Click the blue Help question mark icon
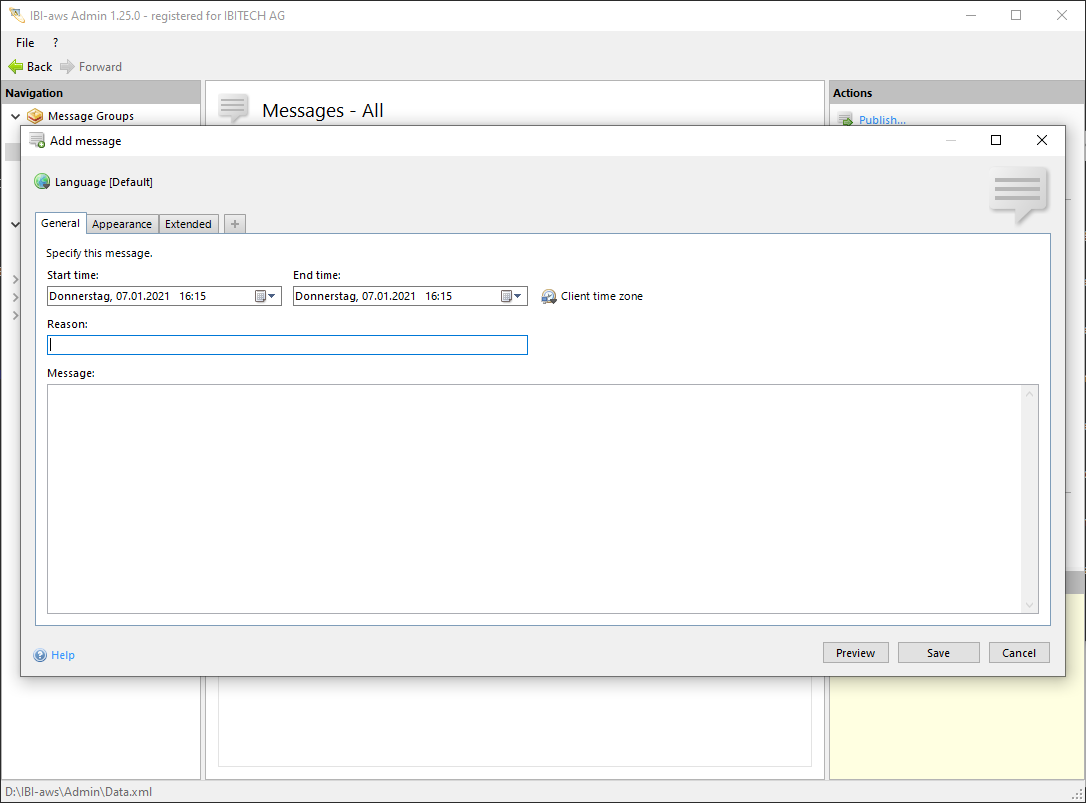The image size is (1086, 803). click(40, 655)
